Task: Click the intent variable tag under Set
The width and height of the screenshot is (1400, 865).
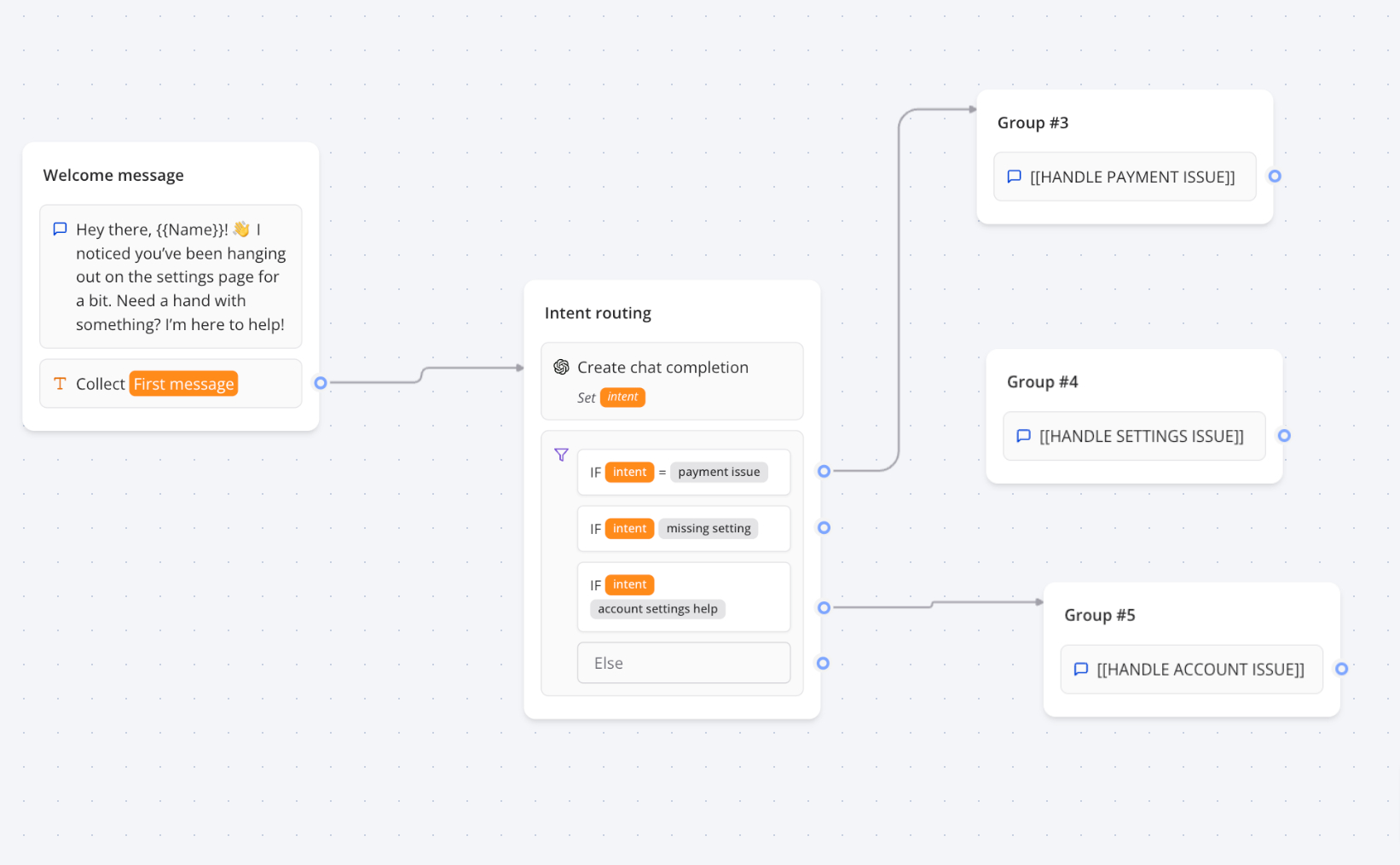Action: point(622,398)
